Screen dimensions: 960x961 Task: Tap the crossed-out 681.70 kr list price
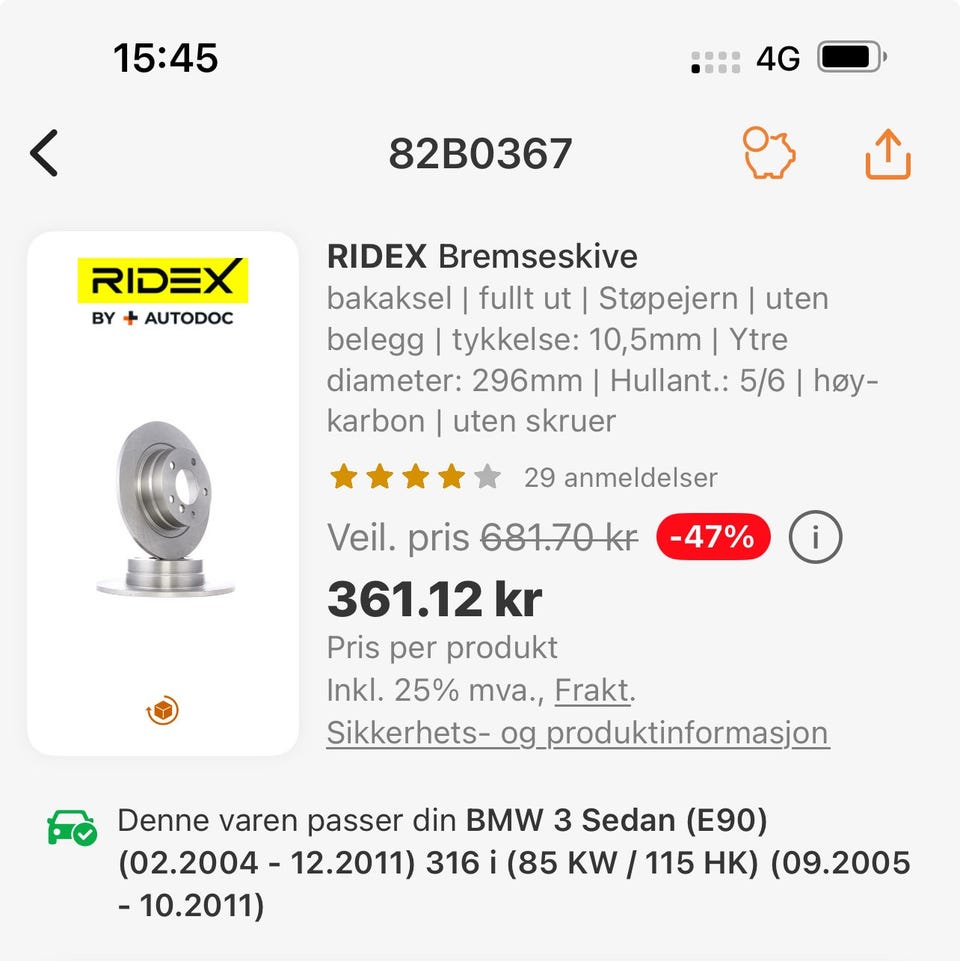(559, 539)
